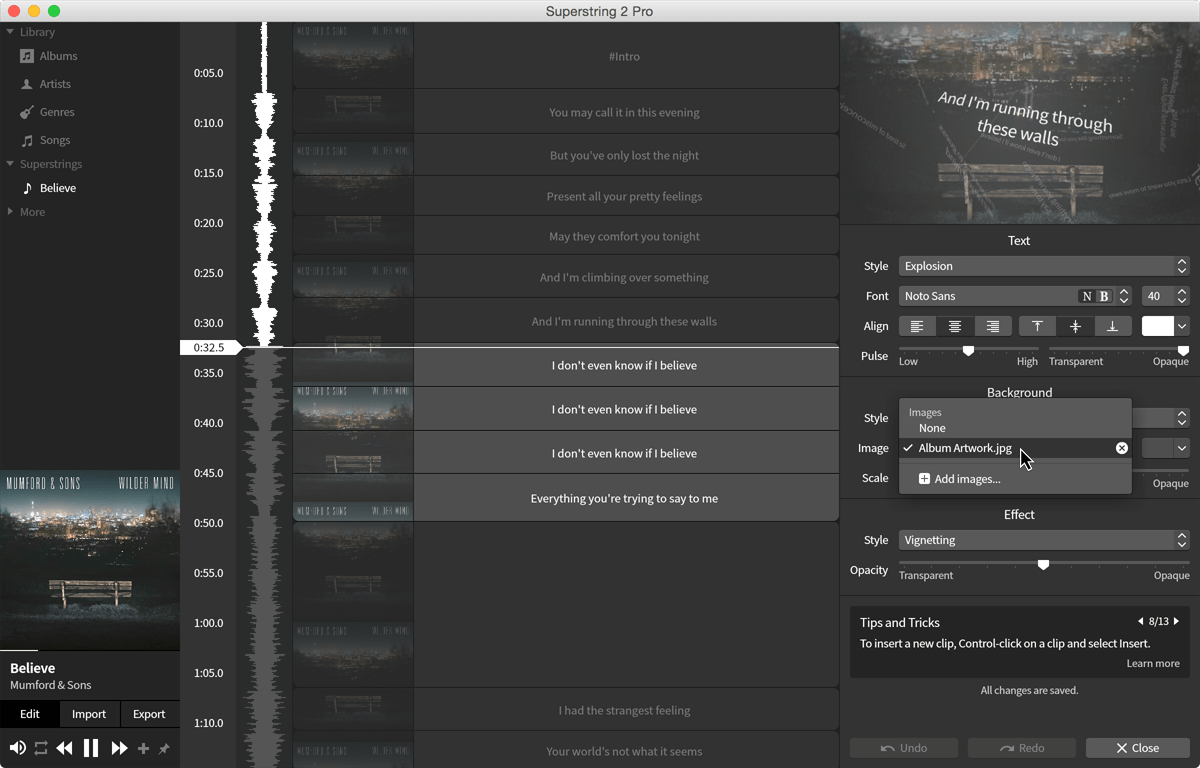Click the font size 40 stepper
This screenshot has height=768, width=1200.
point(1182,296)
